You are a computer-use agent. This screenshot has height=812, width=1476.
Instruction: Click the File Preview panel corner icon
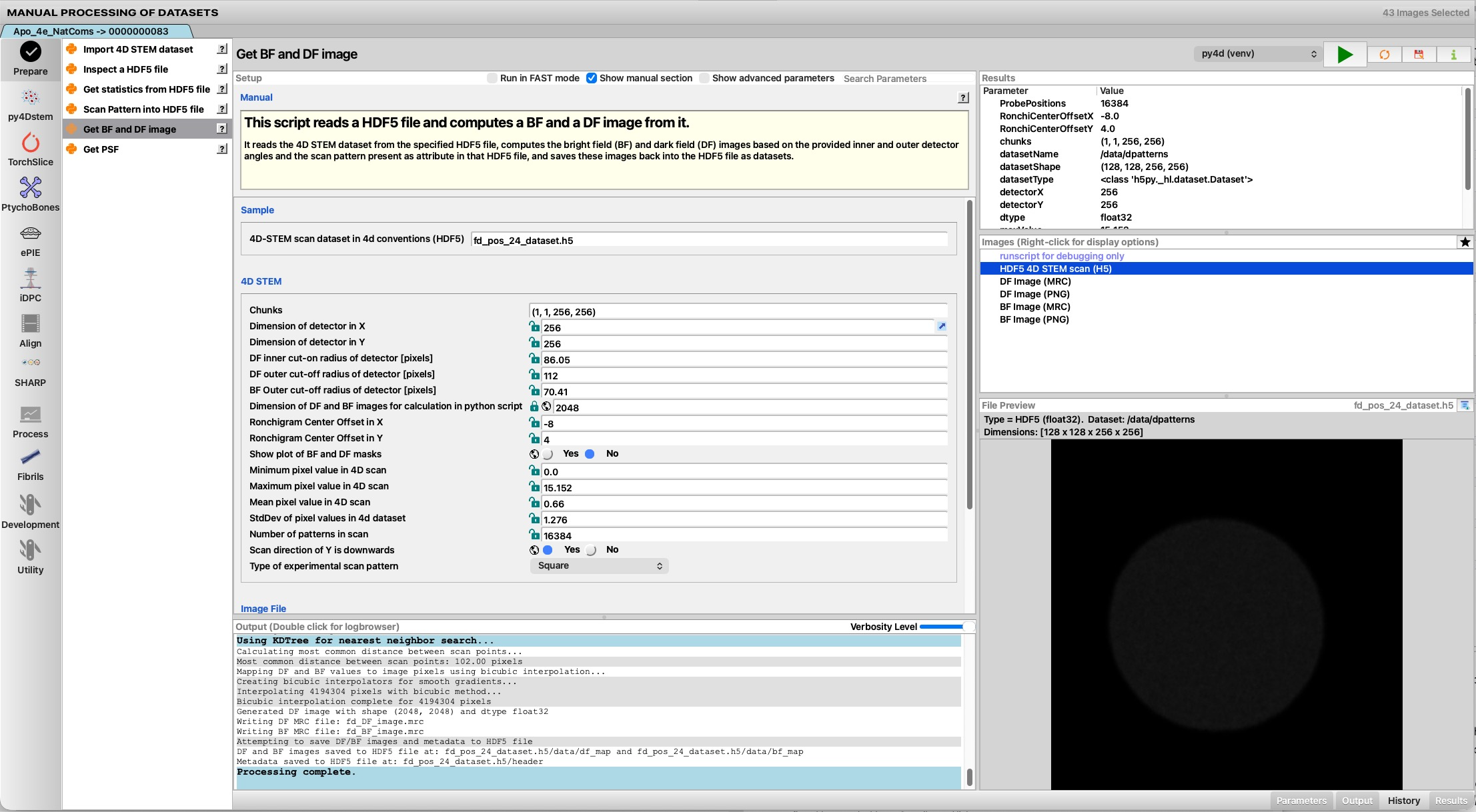pyautogui.click(x=1465, y=405)
